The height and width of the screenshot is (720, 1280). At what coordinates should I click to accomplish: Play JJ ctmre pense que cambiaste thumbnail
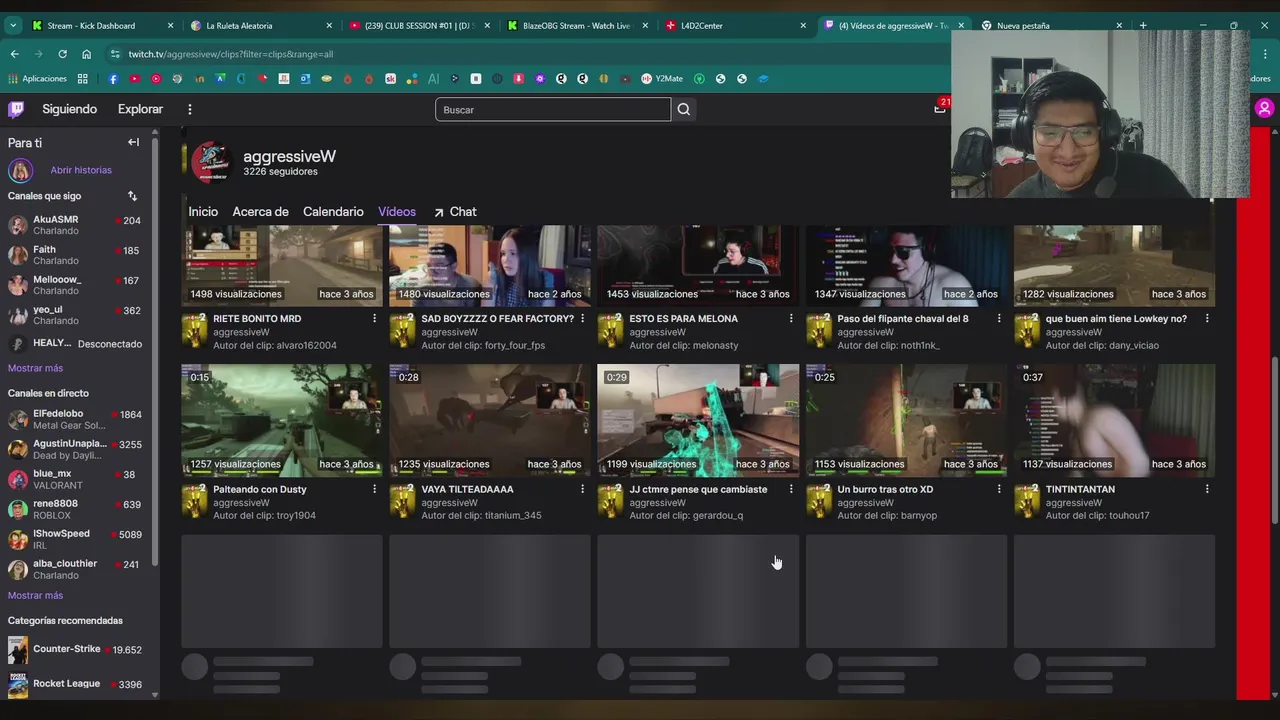698,420
